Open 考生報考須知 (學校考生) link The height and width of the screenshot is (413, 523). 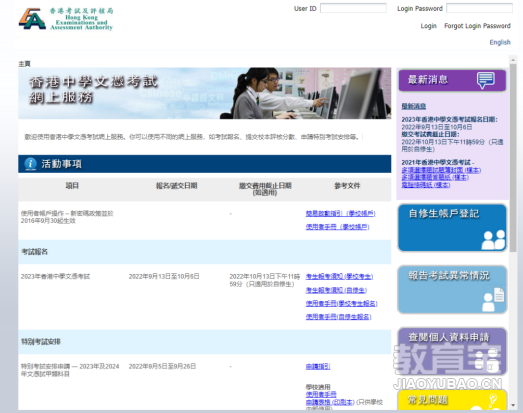tap(340, 277)
